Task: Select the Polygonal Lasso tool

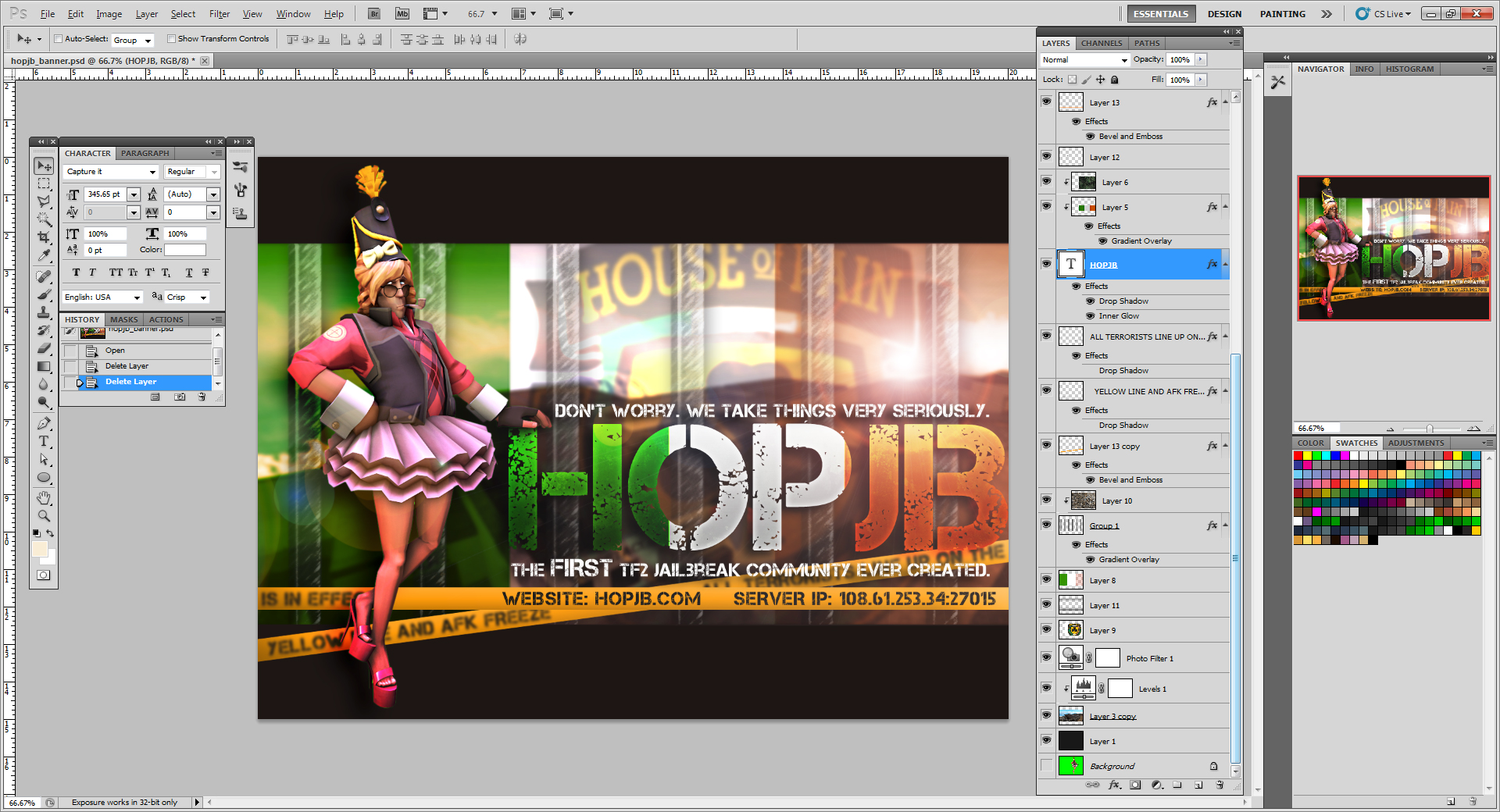Action: click(44, 201)
